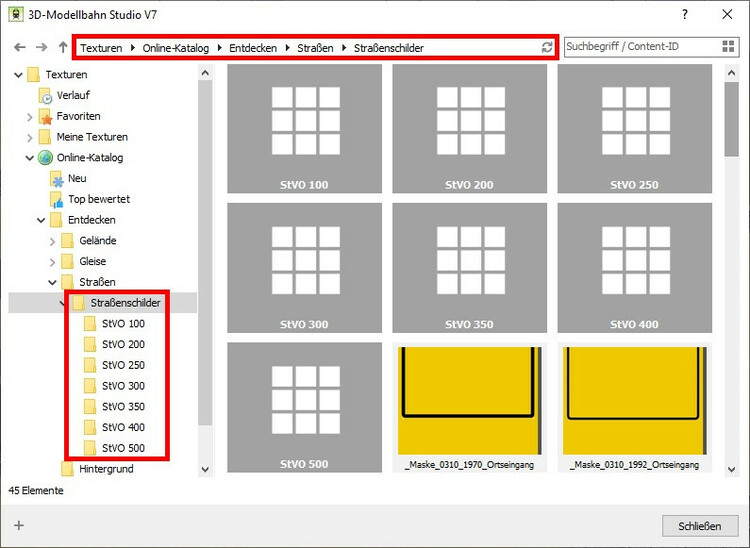
Task: Select the Hintergrund folder
Action: (98, 469)
